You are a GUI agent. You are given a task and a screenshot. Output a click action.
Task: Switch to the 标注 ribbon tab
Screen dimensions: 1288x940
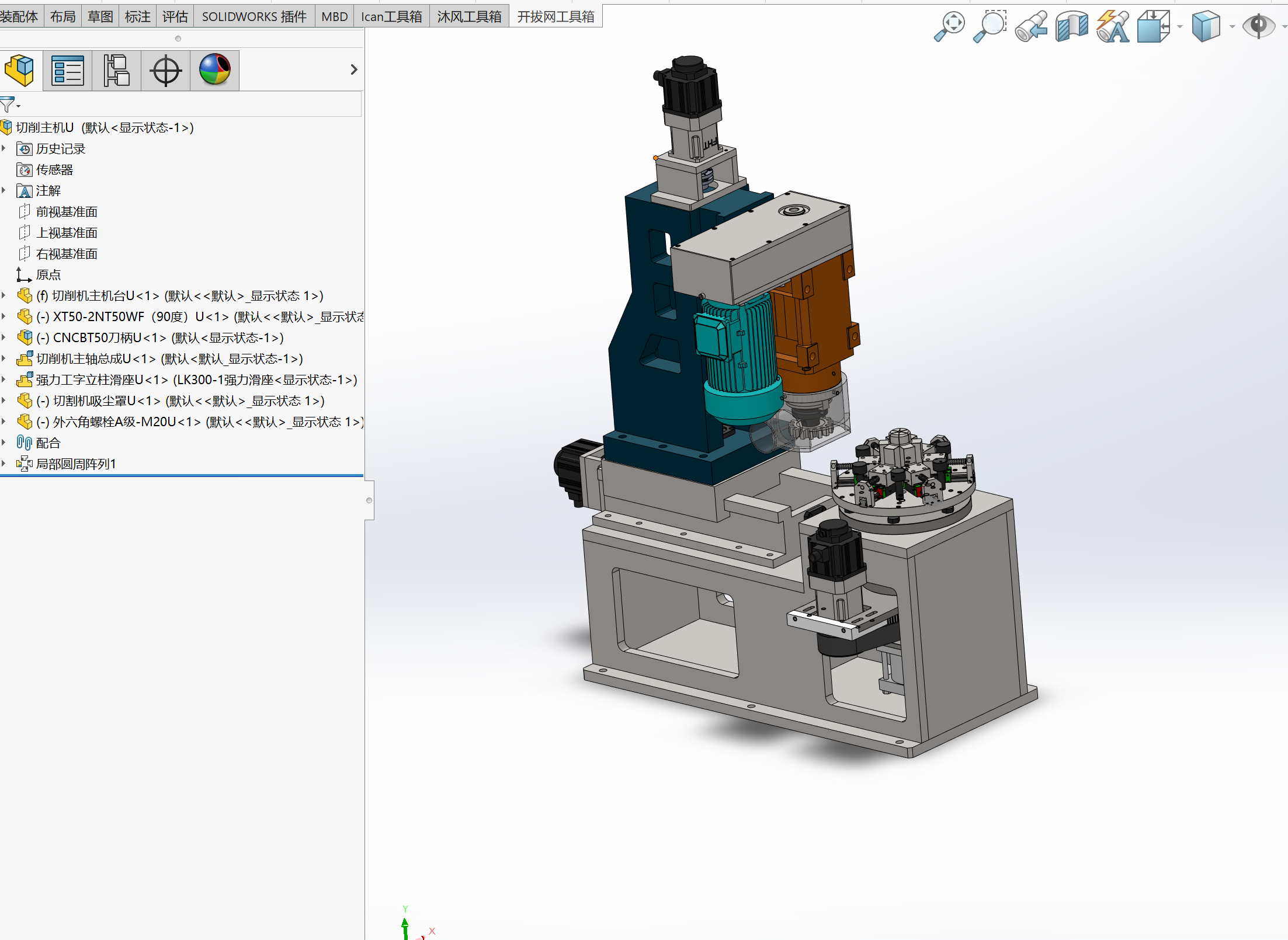click(138, 16)
